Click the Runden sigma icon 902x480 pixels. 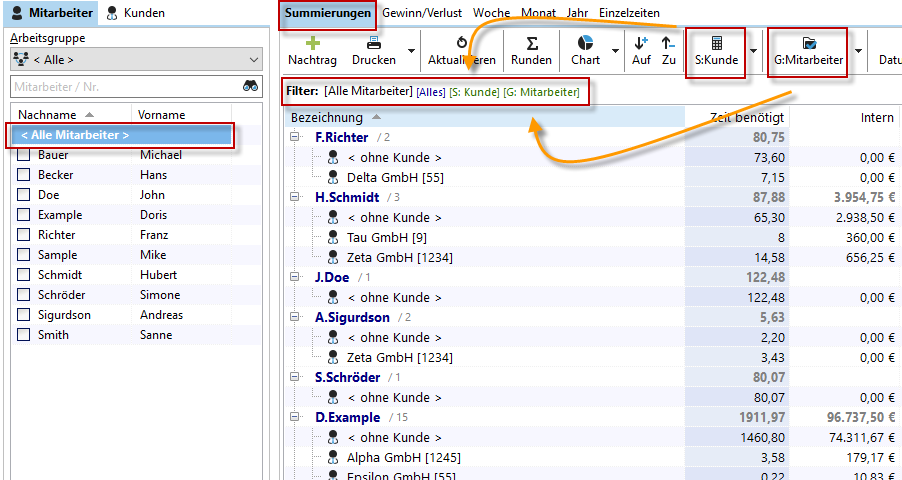[531, 44]
